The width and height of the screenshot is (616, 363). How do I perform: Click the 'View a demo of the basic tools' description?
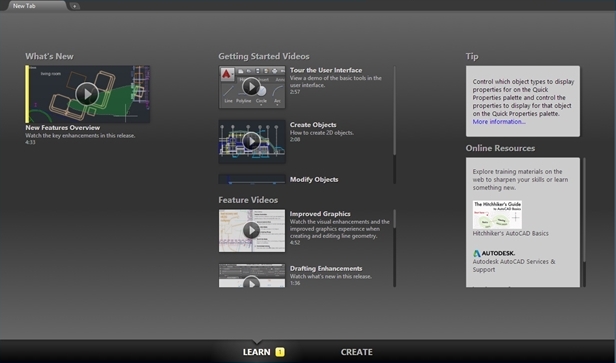tap(336, 82)
